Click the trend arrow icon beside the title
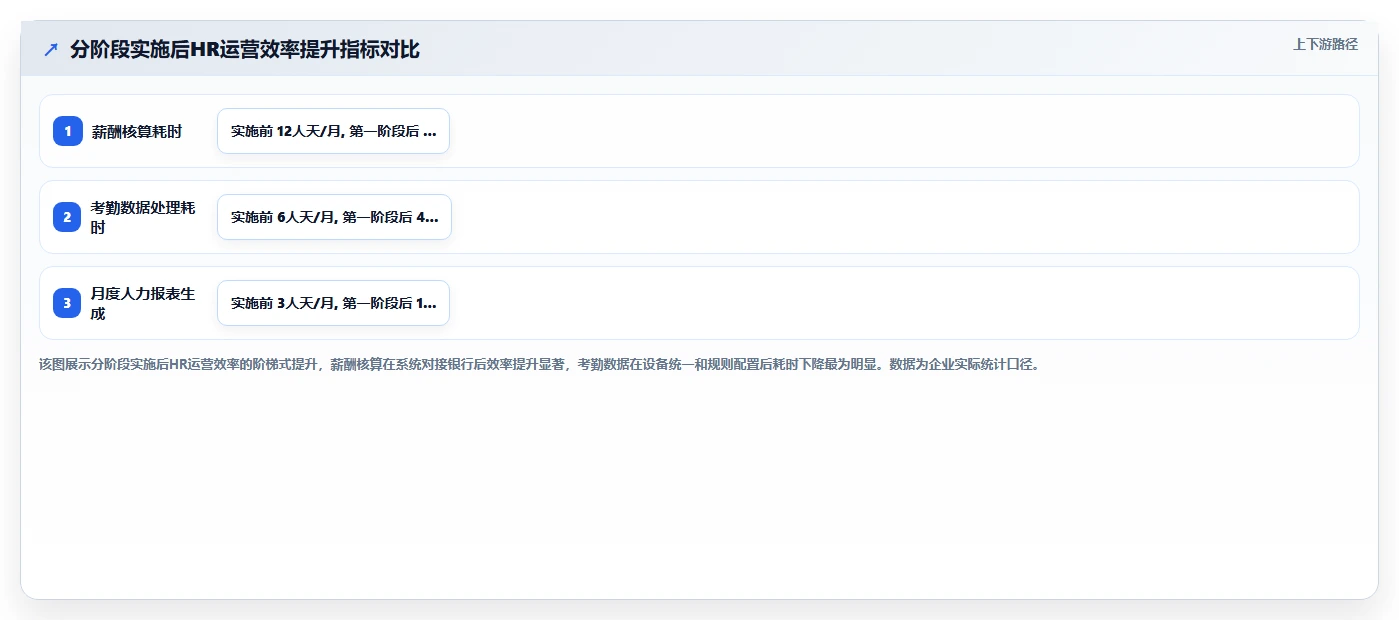Viewport: 1399px width, 620px height. pyautogui.click(x=51, y=49)
